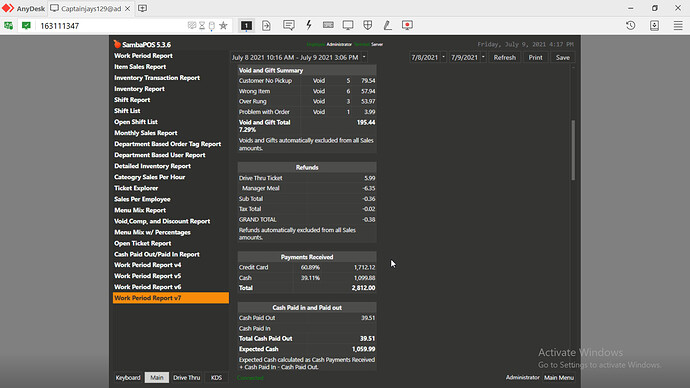
Task: Click the Print button
Action: [536, 57]
